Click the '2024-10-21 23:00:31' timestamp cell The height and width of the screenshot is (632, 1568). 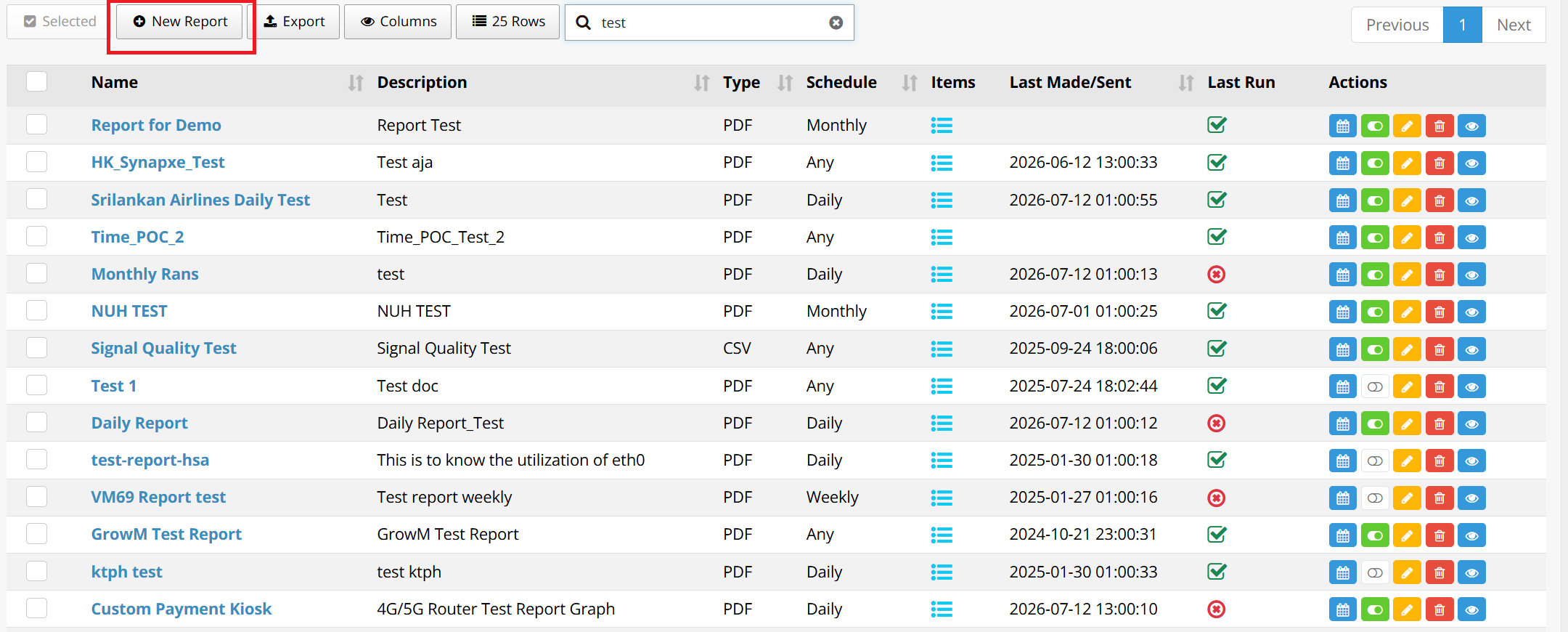pyautogui.click(x=1083, y=535)
